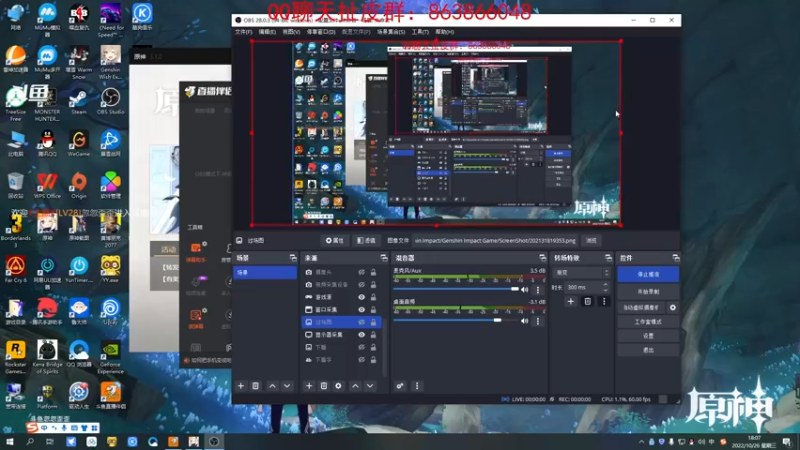The height and width of the screenshot is (450, 800).
Task: Open the 停靠窗口(D) menu
Action: point(321,32)
